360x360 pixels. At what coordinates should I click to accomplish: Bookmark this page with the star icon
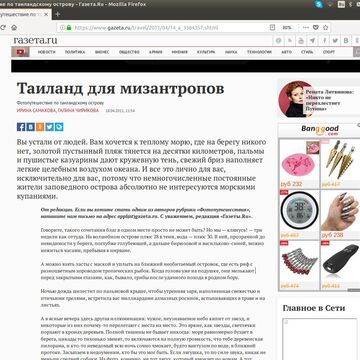coord(325,28)
